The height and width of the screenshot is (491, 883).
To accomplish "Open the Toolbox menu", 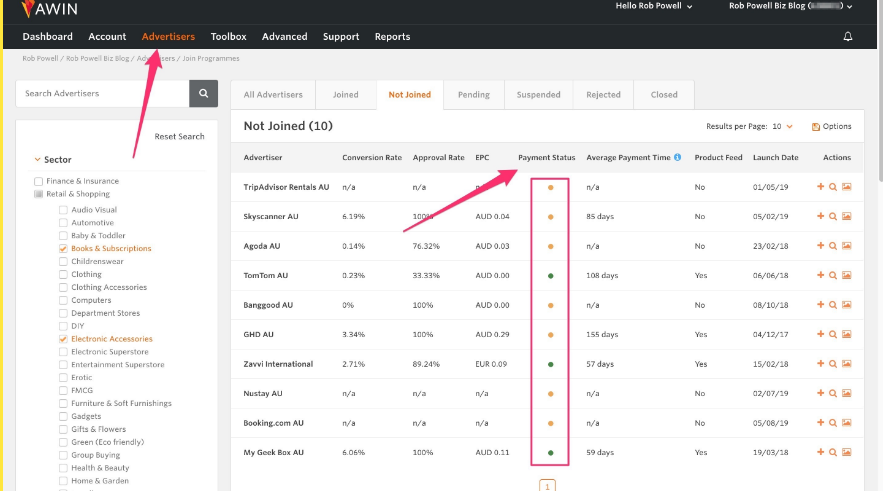I will [x=228, y=37].
